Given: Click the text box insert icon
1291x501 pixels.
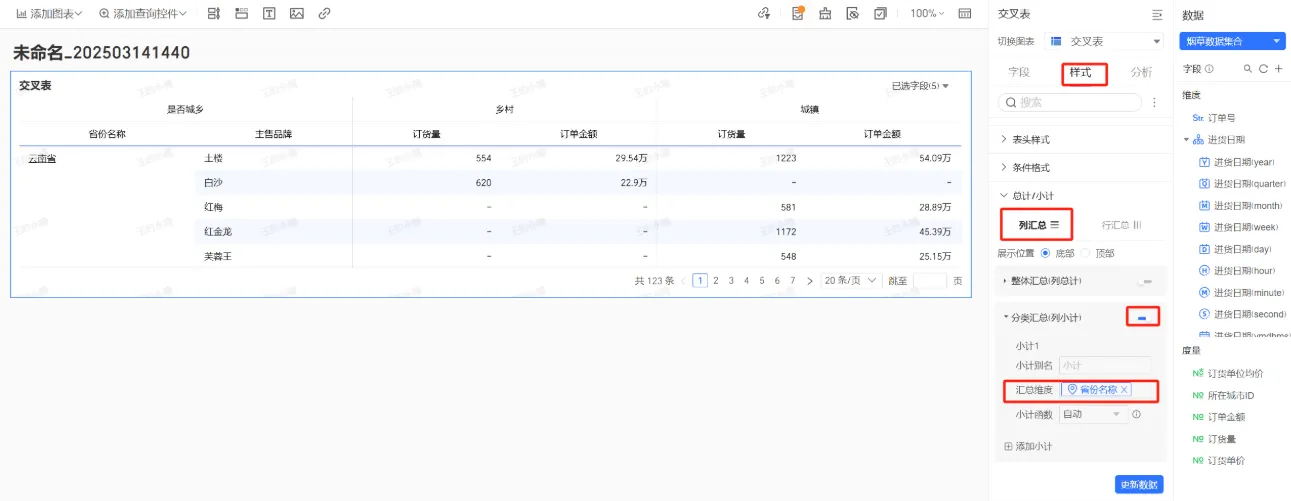Looking at the screenshot, I should click(269, 14).
